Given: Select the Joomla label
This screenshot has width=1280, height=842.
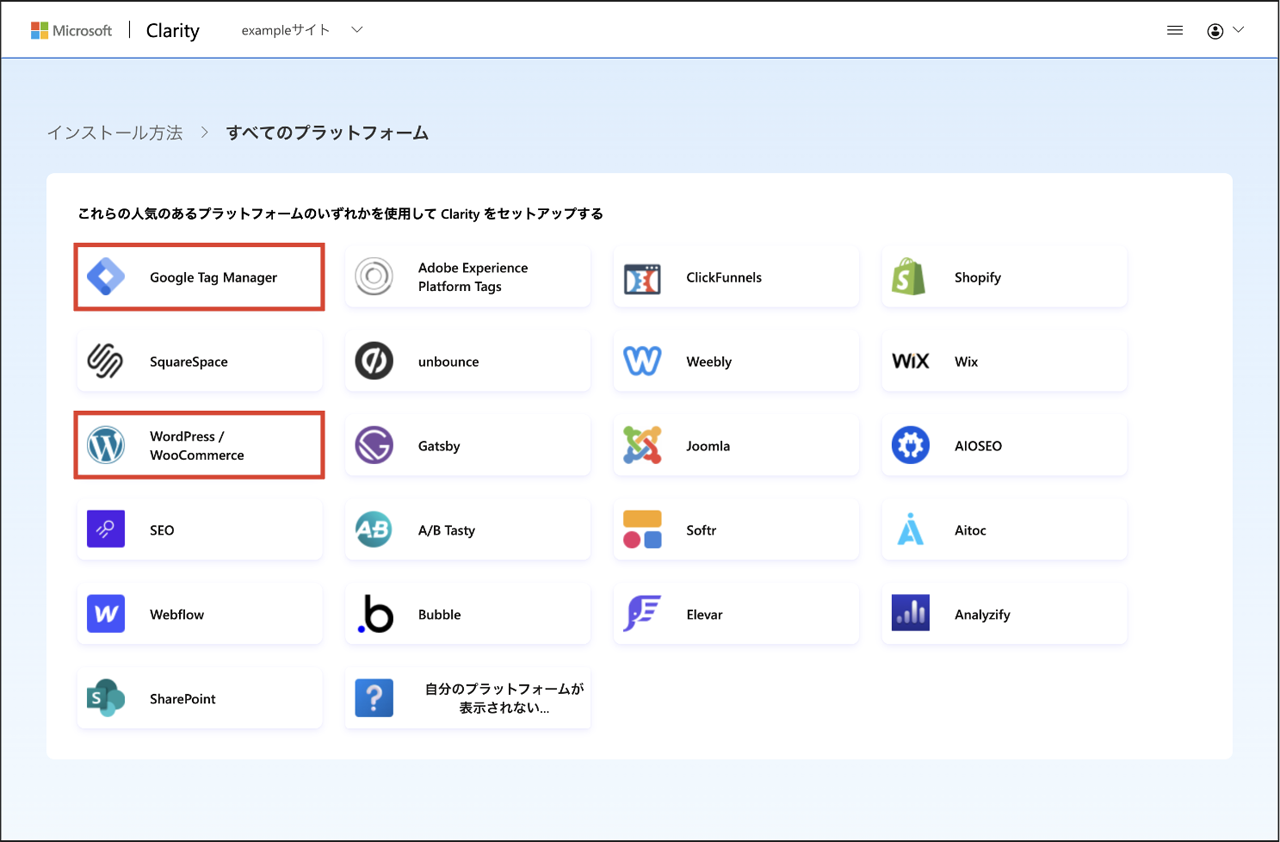Looking at the screenshot, I should pyautogui.click(x=708, y=445).
